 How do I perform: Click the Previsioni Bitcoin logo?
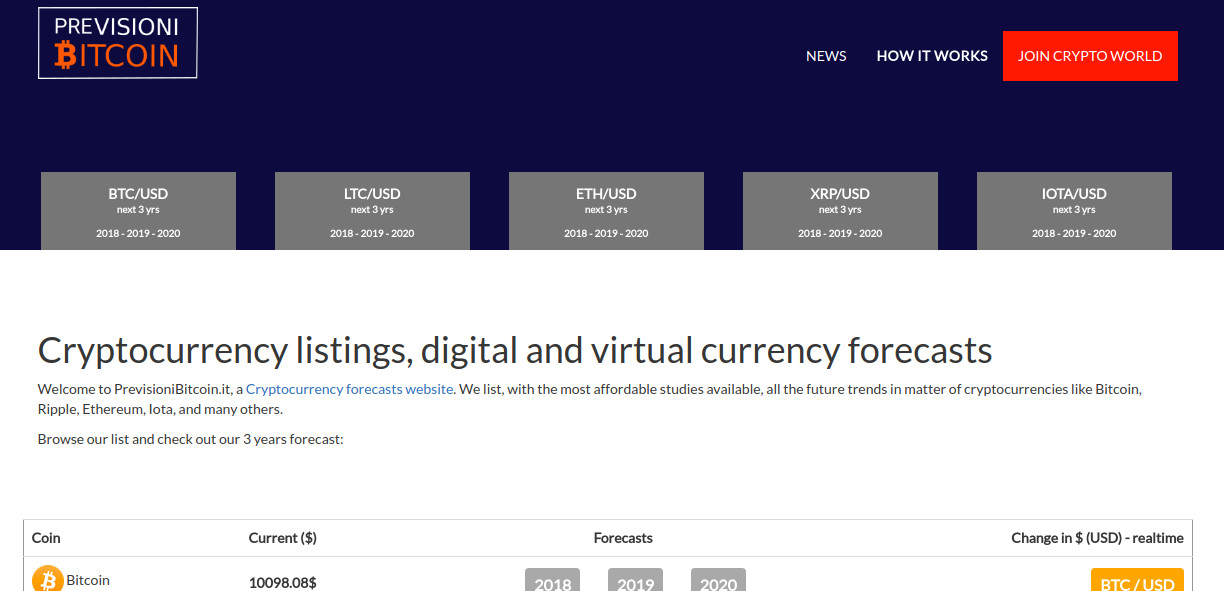coord(118,43)
